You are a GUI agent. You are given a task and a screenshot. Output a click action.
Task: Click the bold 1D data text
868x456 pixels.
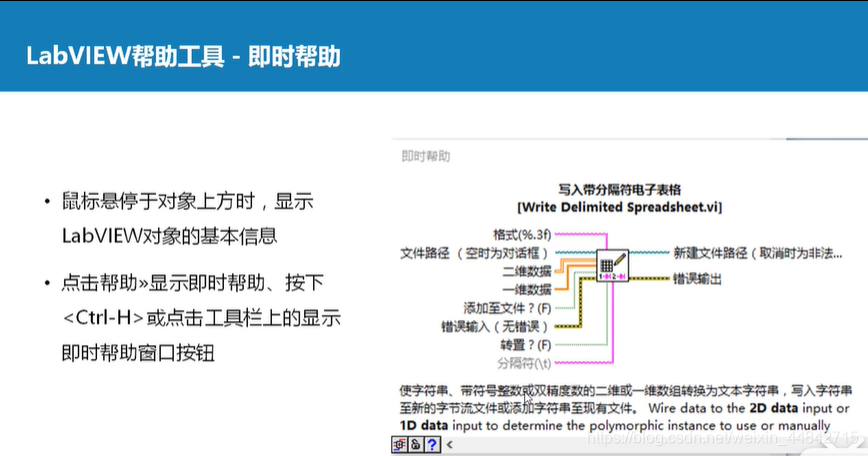tap(424, 426)
